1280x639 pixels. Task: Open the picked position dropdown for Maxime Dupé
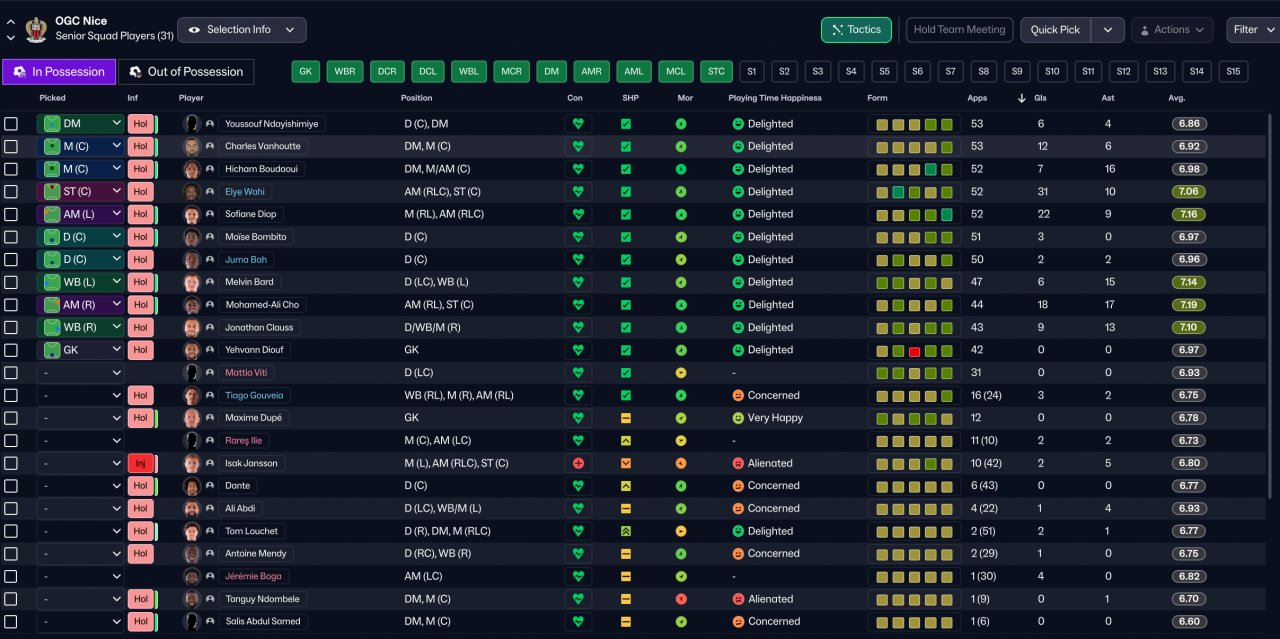(x=80, y=418)
